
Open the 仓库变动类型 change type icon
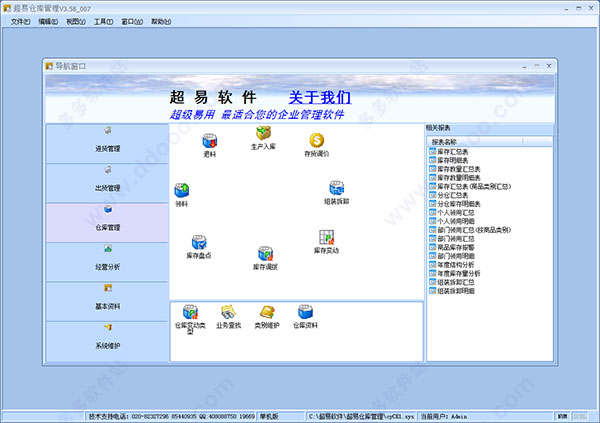click(190, 319)
